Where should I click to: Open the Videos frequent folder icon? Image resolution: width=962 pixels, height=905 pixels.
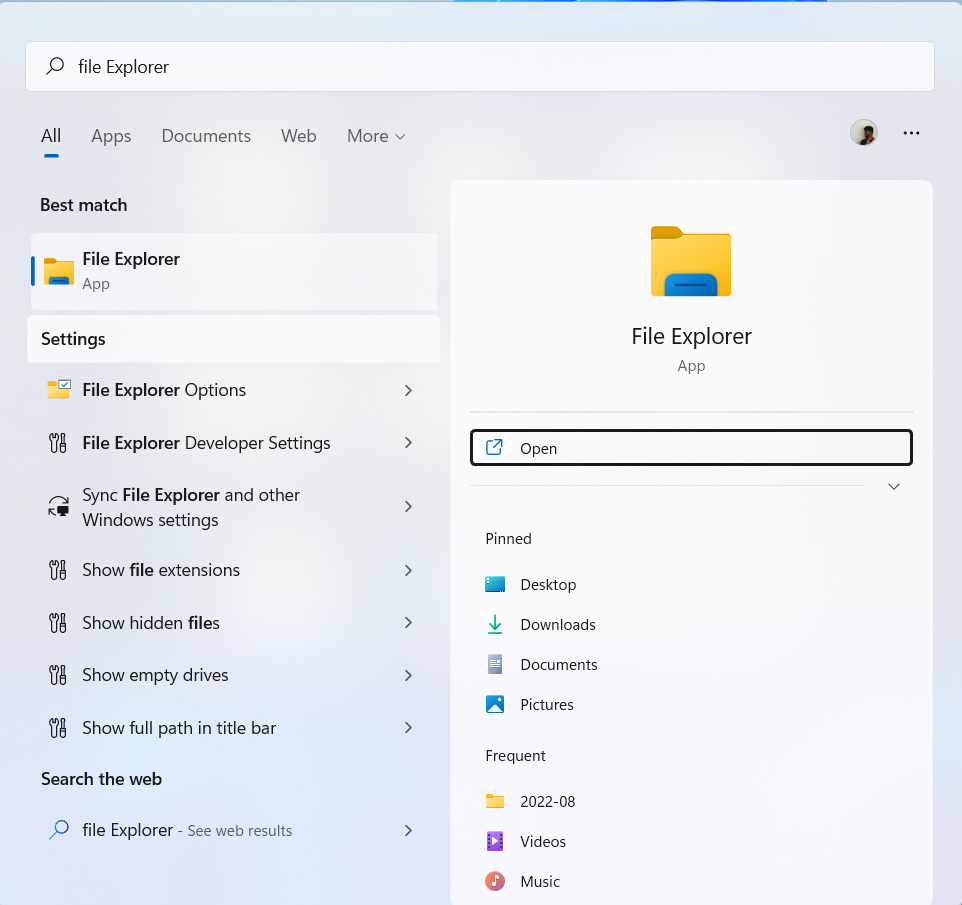point(495,842)
